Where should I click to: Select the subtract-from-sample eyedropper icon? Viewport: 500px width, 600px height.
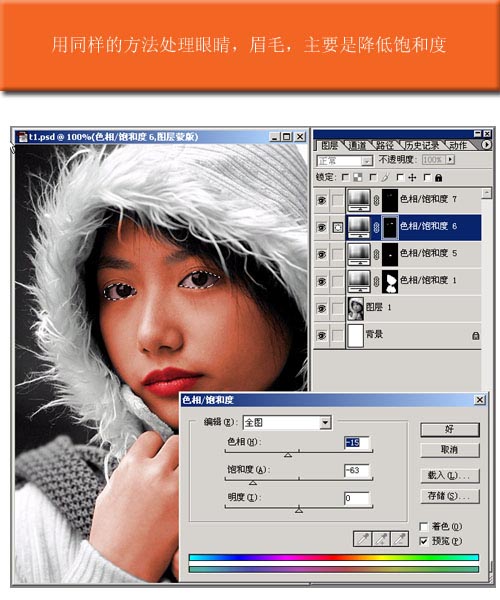pos(399,539)
